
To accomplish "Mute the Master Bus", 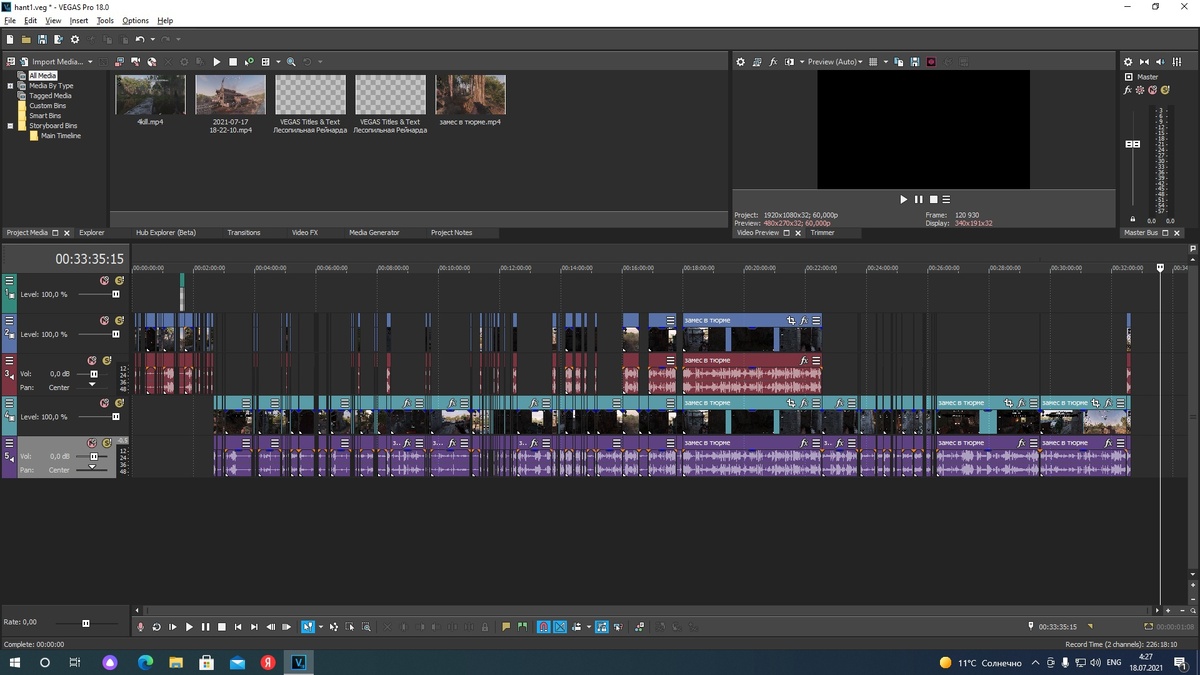I will pyautogui.click(x=1152, y=90).
